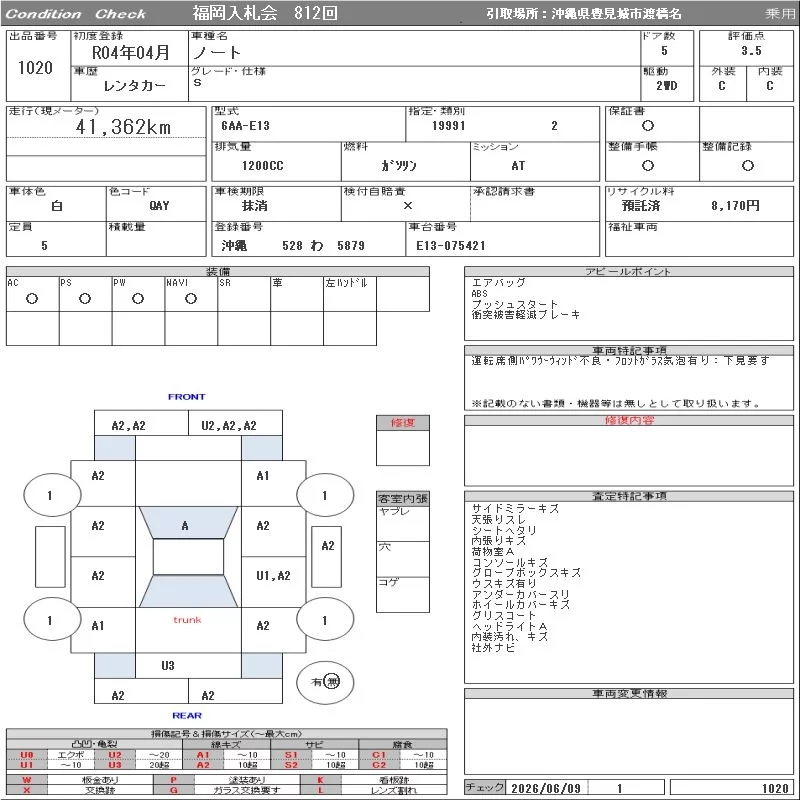The width and height of the screenshot is (800, 800).
Task: Click the car model name 'ノート'
Action: [217, 53]
